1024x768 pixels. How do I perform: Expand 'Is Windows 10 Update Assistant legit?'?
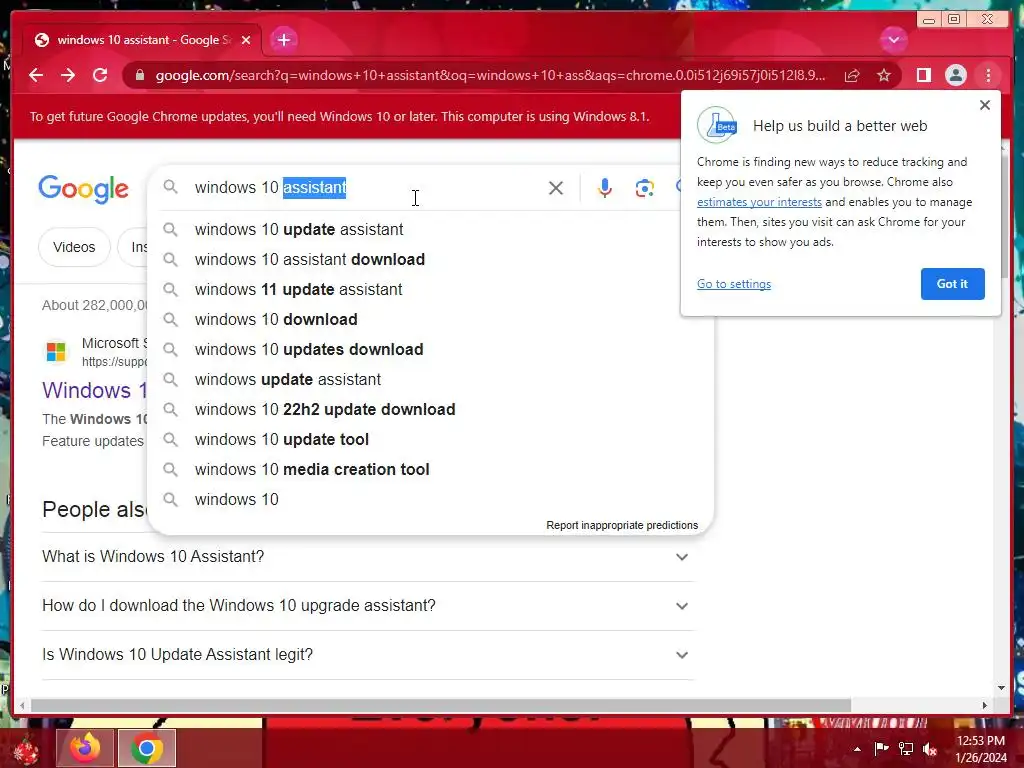pos(367,654)
